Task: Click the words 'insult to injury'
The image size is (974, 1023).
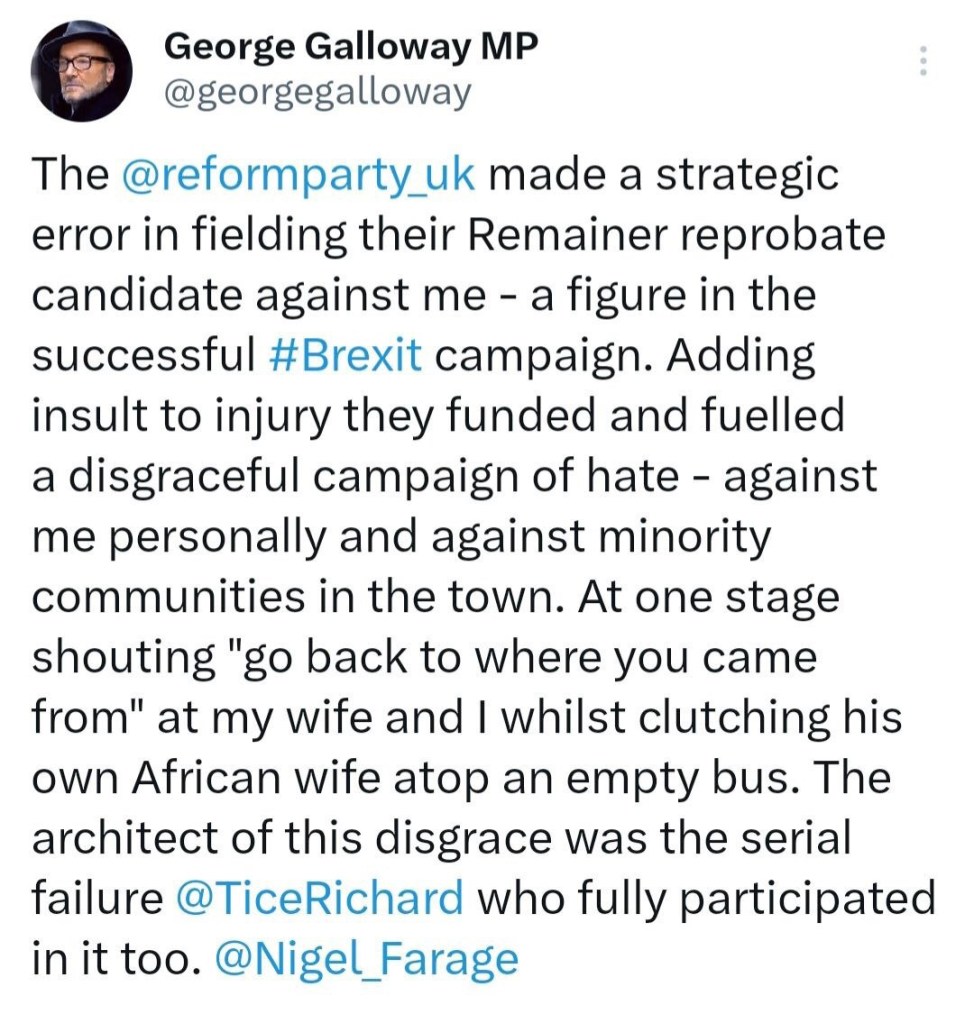Action: tap(177, 416)
